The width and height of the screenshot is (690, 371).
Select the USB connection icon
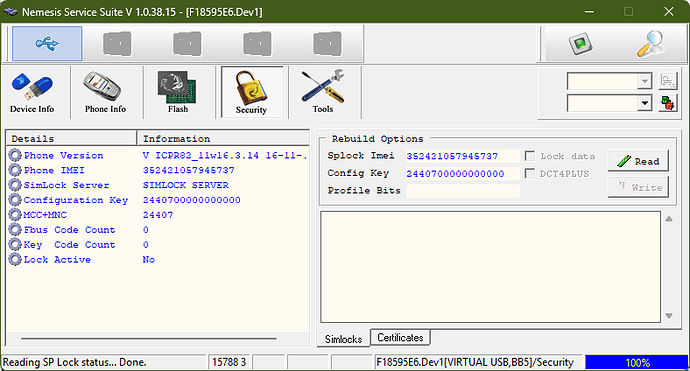(x=47, y=43)
